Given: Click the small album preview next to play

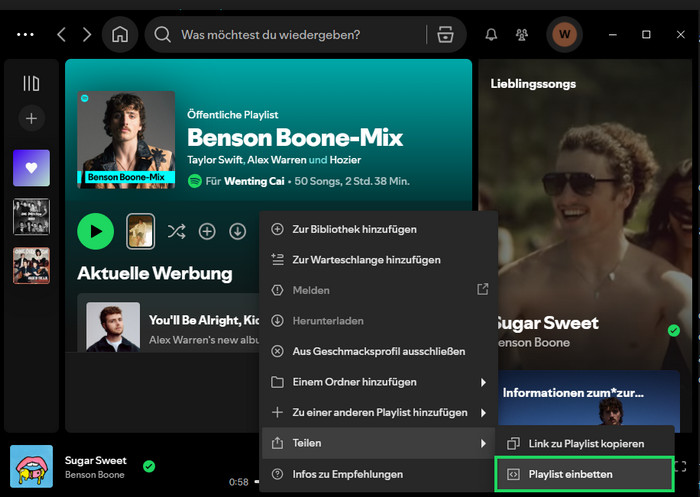Looking at the screenshot, I should click(141, 231).
